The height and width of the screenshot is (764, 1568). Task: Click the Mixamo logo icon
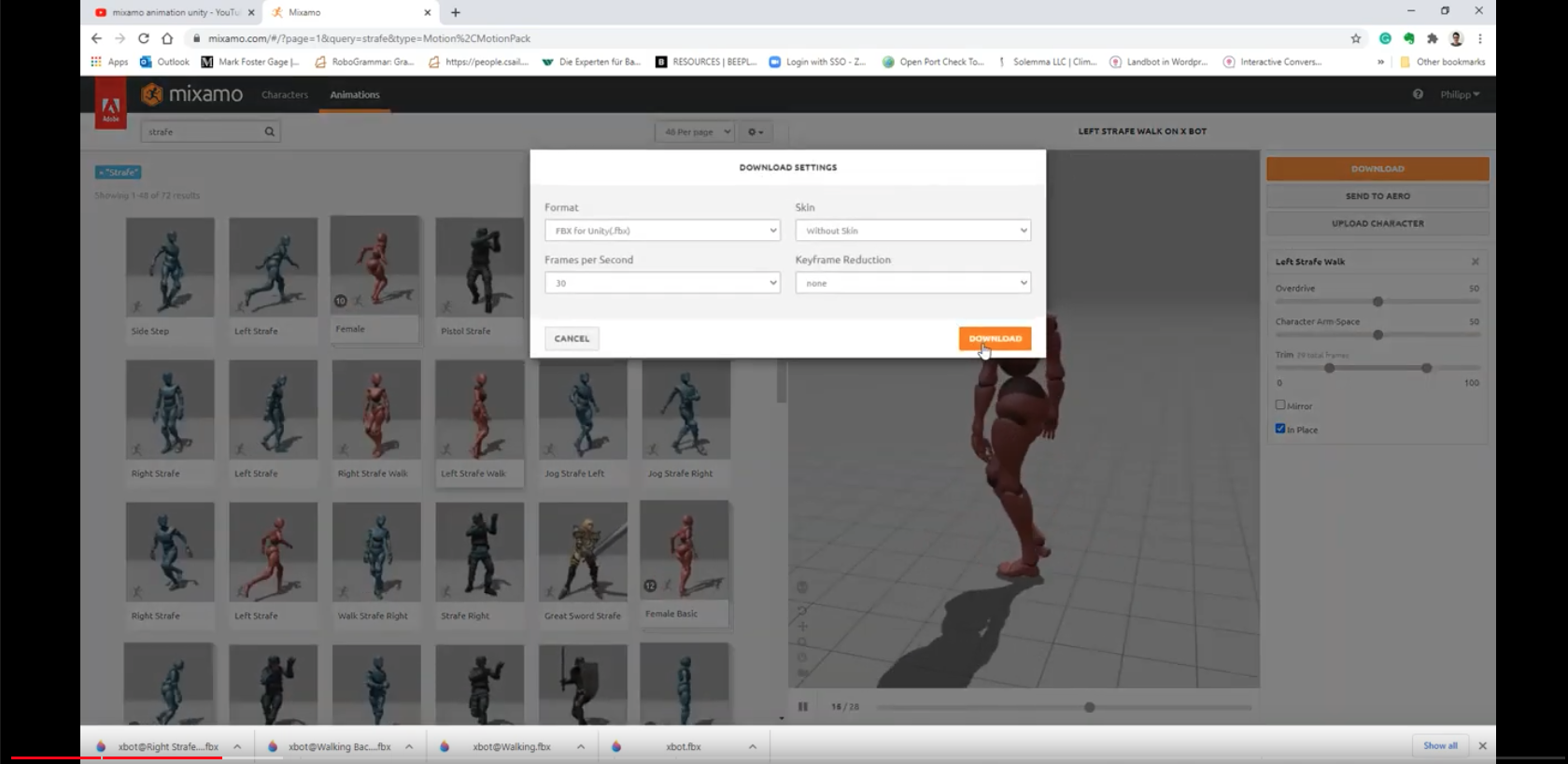152,94
